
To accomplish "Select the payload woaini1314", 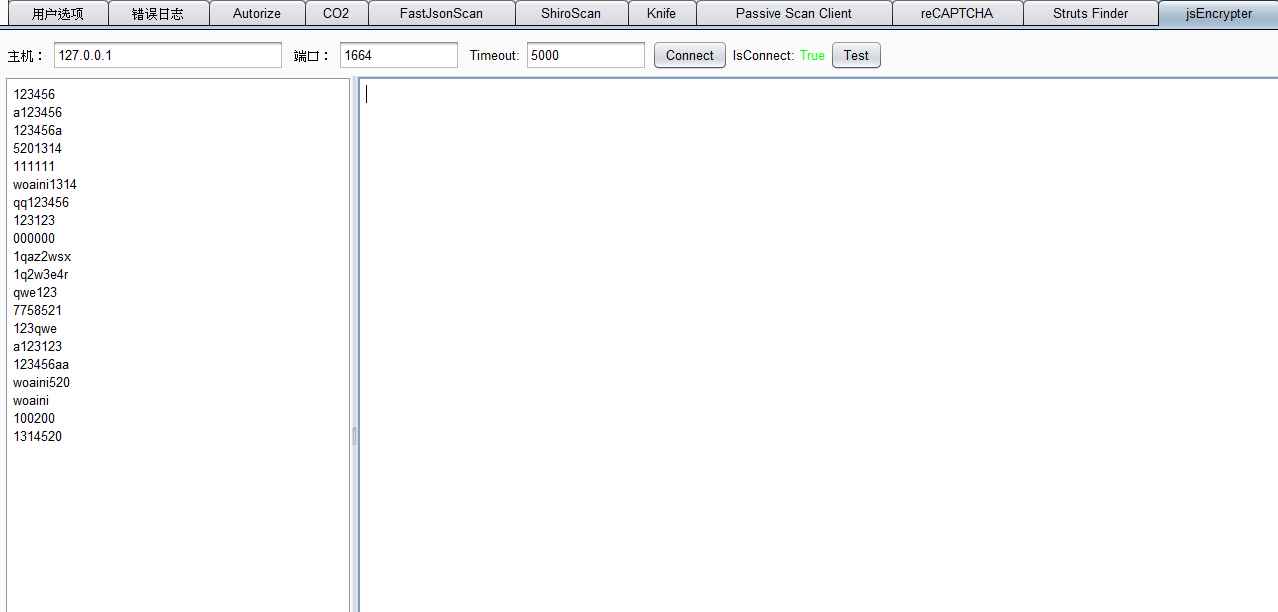I will 45,185.
